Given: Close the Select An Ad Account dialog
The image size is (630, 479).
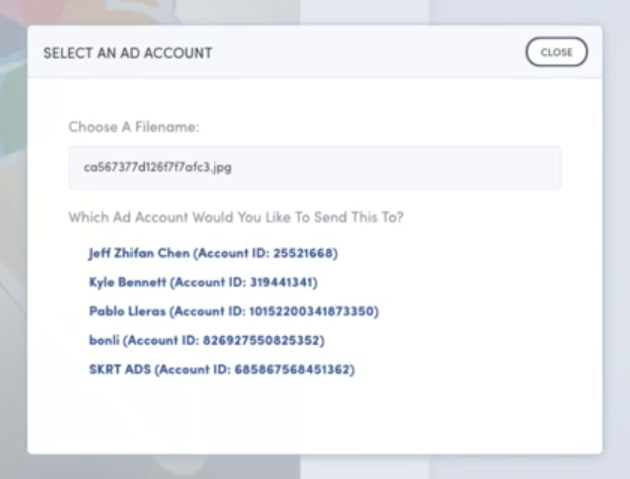Looking at the screenshot, I should click(556, 52).
